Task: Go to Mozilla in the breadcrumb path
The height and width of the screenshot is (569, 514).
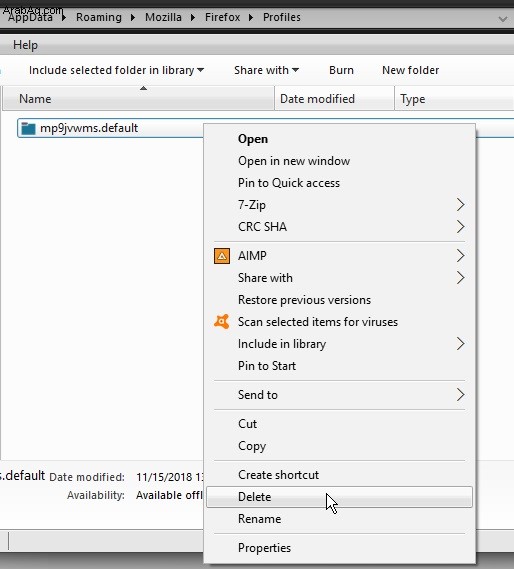Action: point(163,17)
